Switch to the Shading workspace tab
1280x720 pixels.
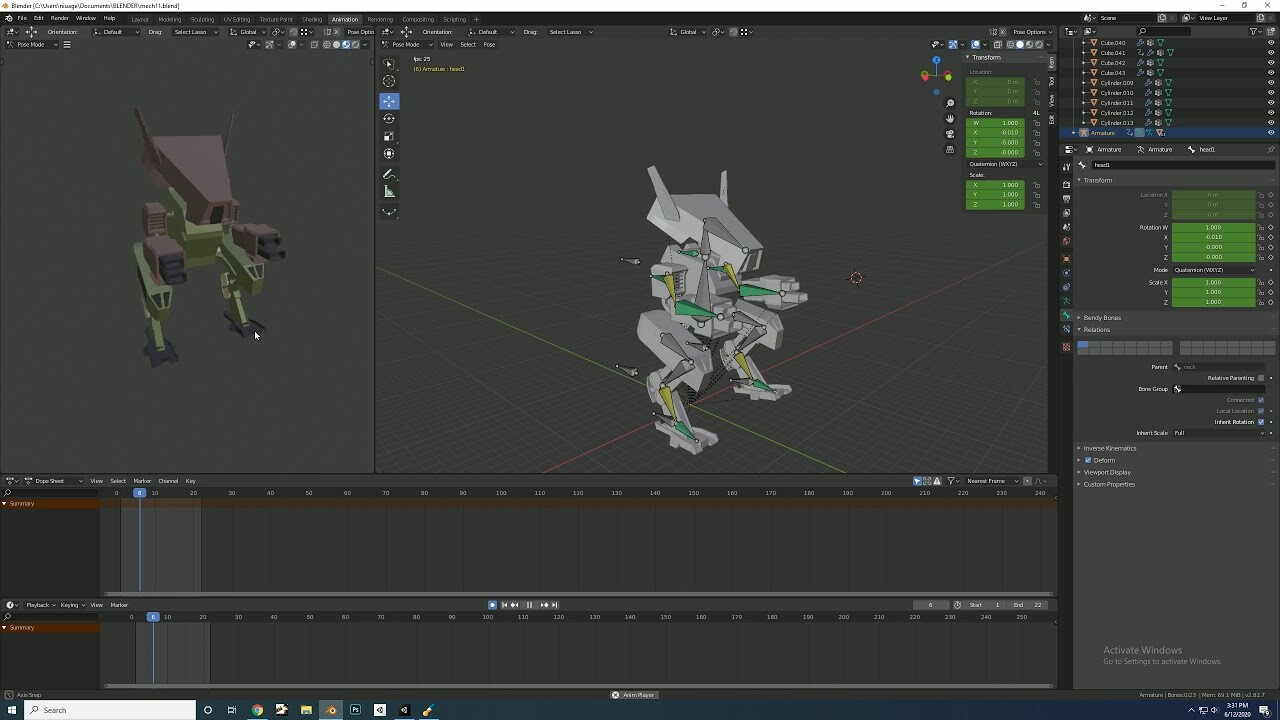coord(312,18)
